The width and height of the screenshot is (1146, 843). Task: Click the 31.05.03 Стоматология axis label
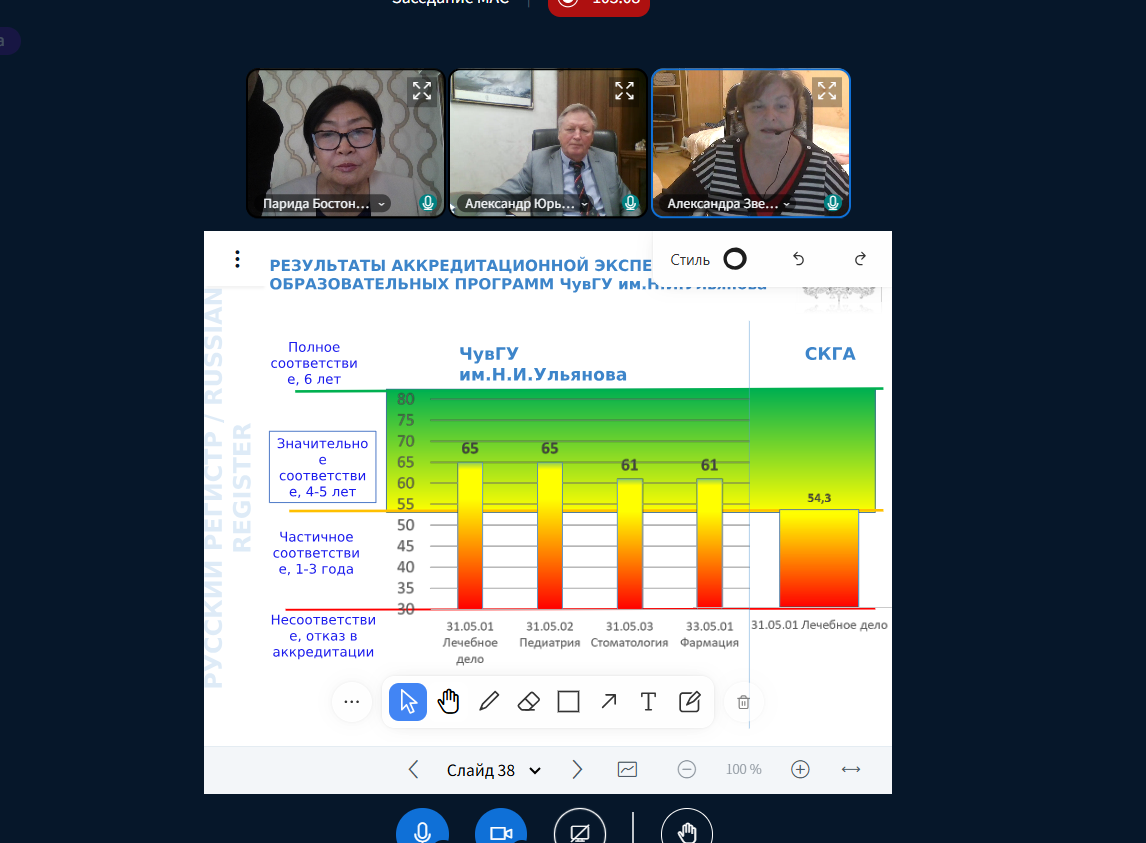click(x=629, y=635)
